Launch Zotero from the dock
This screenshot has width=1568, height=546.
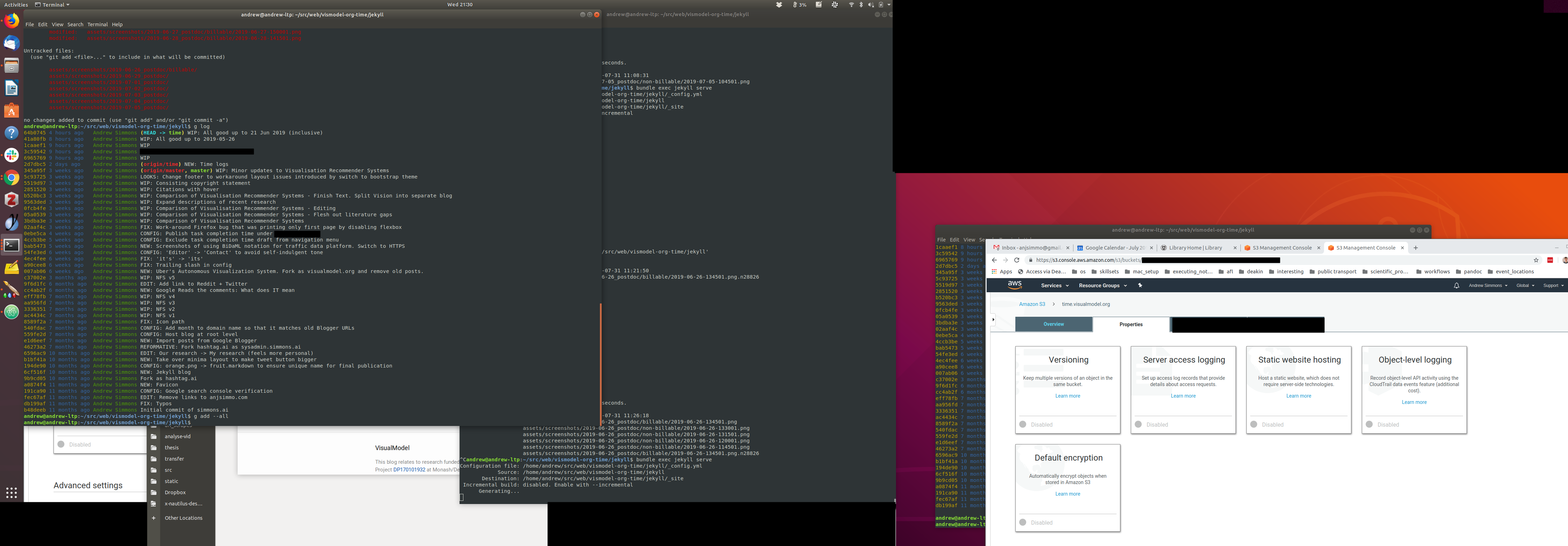tap(12, 199)
